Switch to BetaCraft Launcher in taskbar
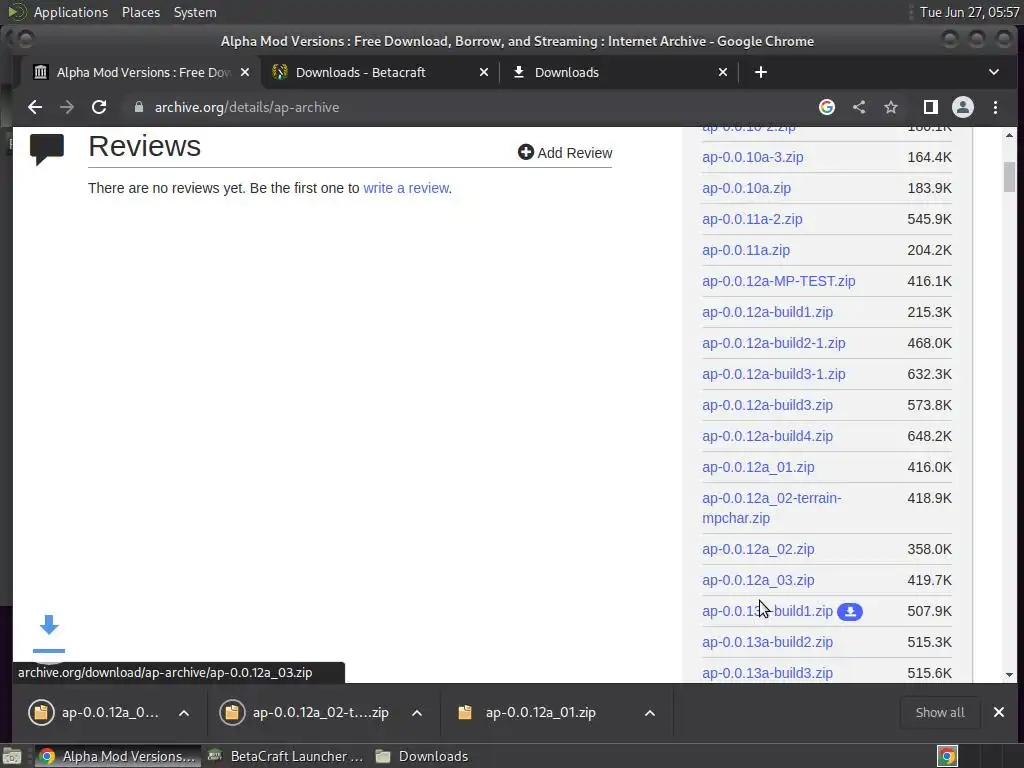 [285, 756]
